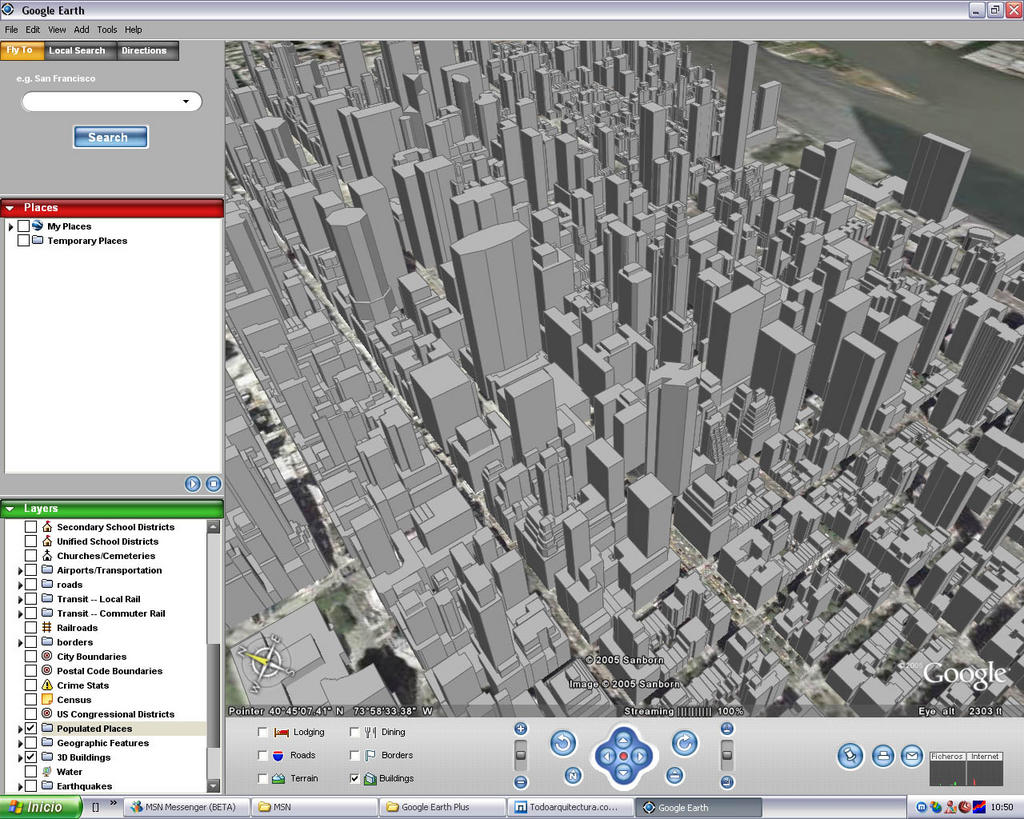Reset tilt button below rotate clockwise
This screenshot has width=1024, height=819.
[x=675, y=775]
